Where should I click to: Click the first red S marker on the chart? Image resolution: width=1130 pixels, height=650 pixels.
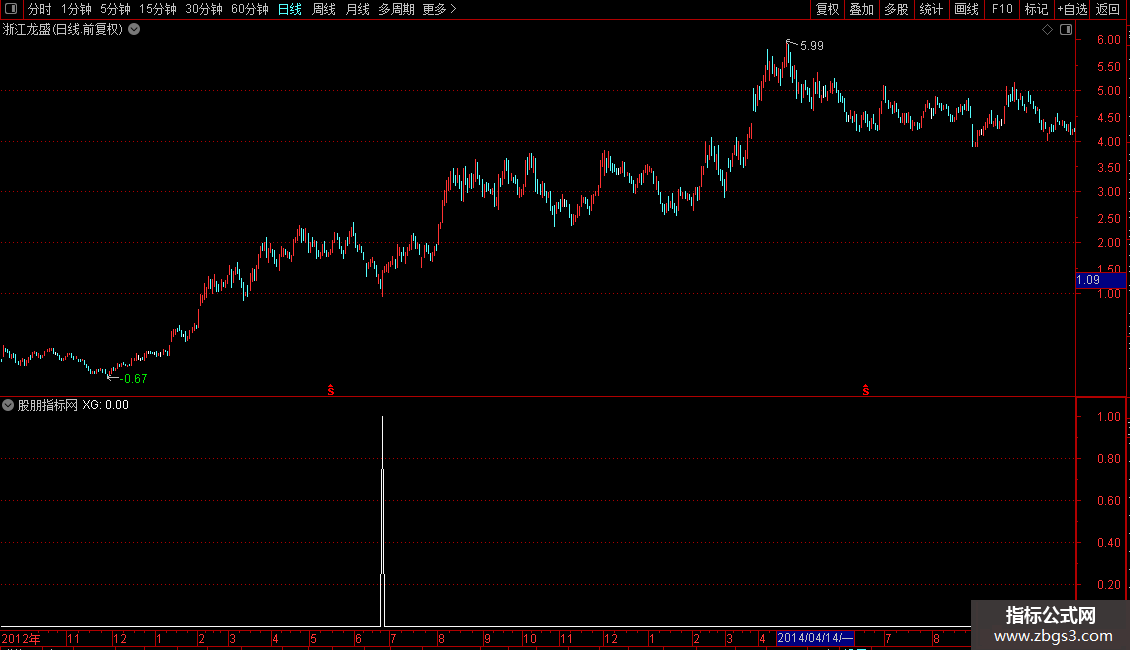tap(331, 390)
